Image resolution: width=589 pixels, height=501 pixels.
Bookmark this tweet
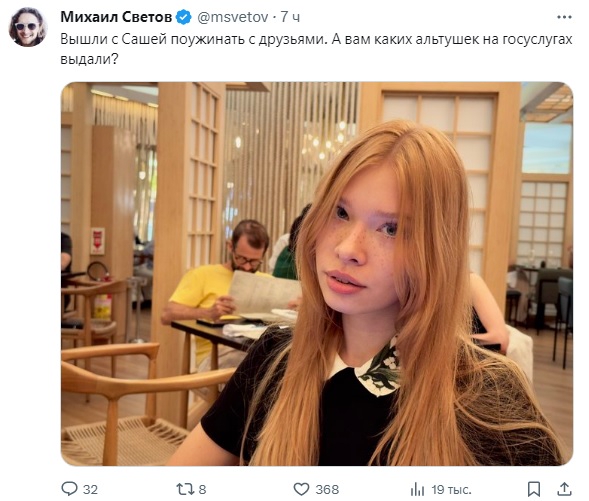534,489
